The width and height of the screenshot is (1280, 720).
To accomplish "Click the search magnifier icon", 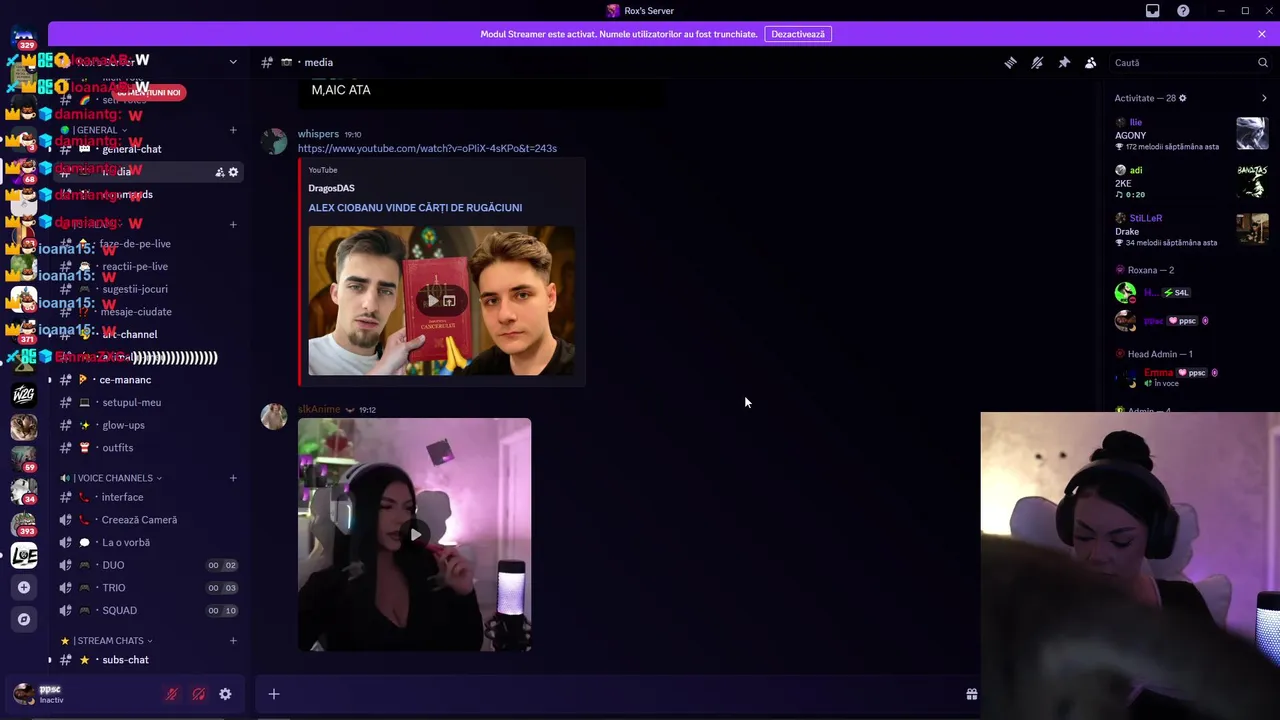I will [1263, 62].
